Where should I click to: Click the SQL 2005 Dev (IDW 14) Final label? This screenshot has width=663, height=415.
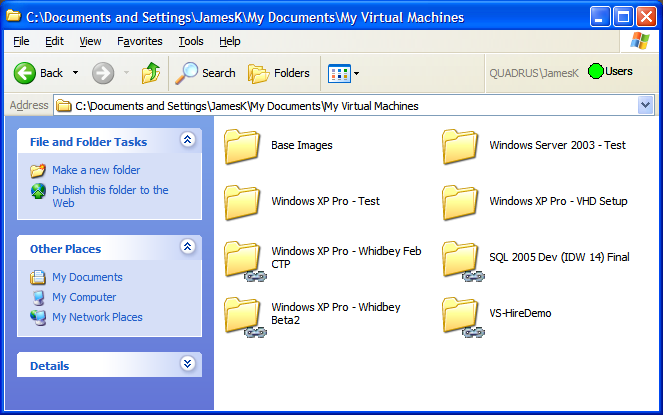pyautogui.click(x=559, y=257)
